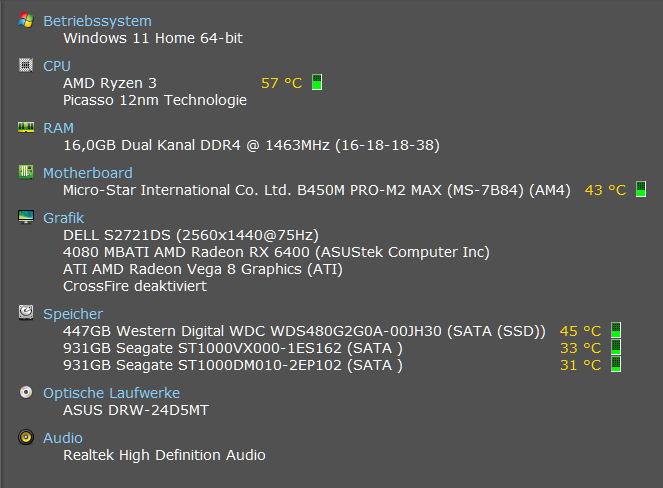This screenshot has height=488, width=663.
Task: Open the CPU section heading
Action: tap(57, 66)
